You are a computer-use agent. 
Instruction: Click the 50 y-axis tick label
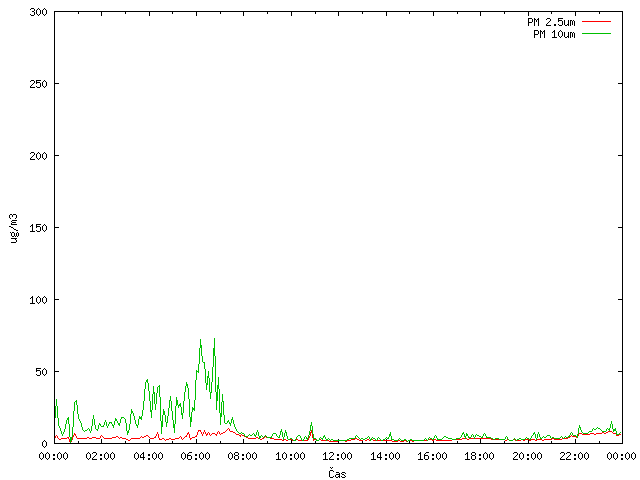pyautogui.click(x=41, y=372)
